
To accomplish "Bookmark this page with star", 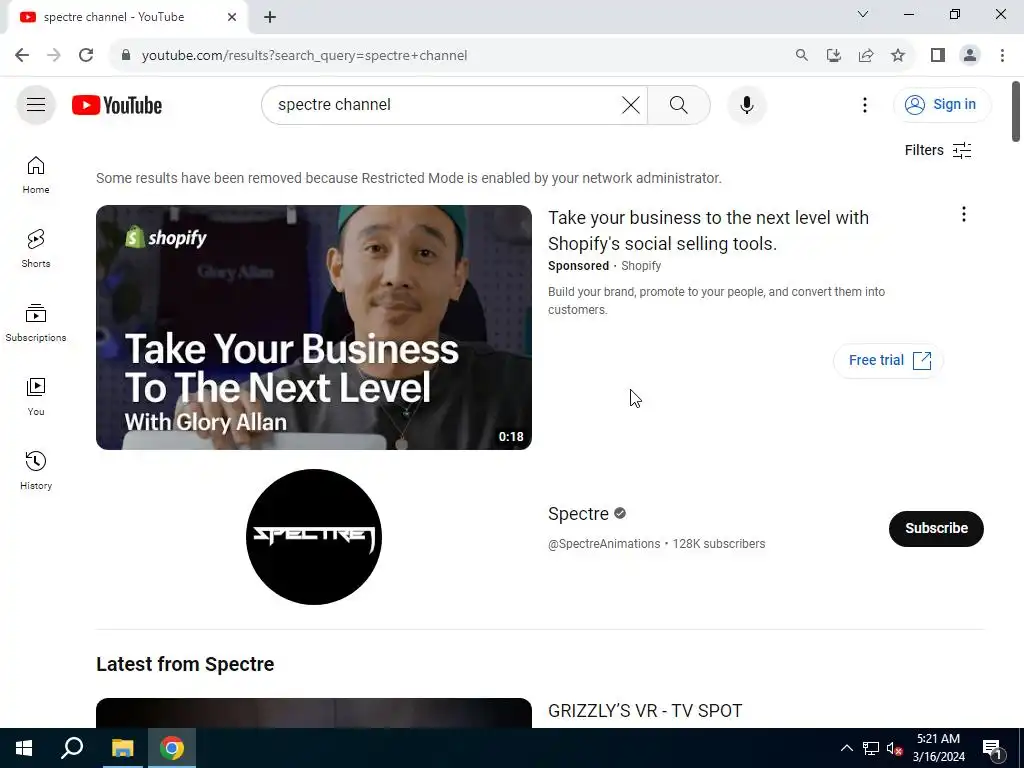I will click(x=898, y=56).
